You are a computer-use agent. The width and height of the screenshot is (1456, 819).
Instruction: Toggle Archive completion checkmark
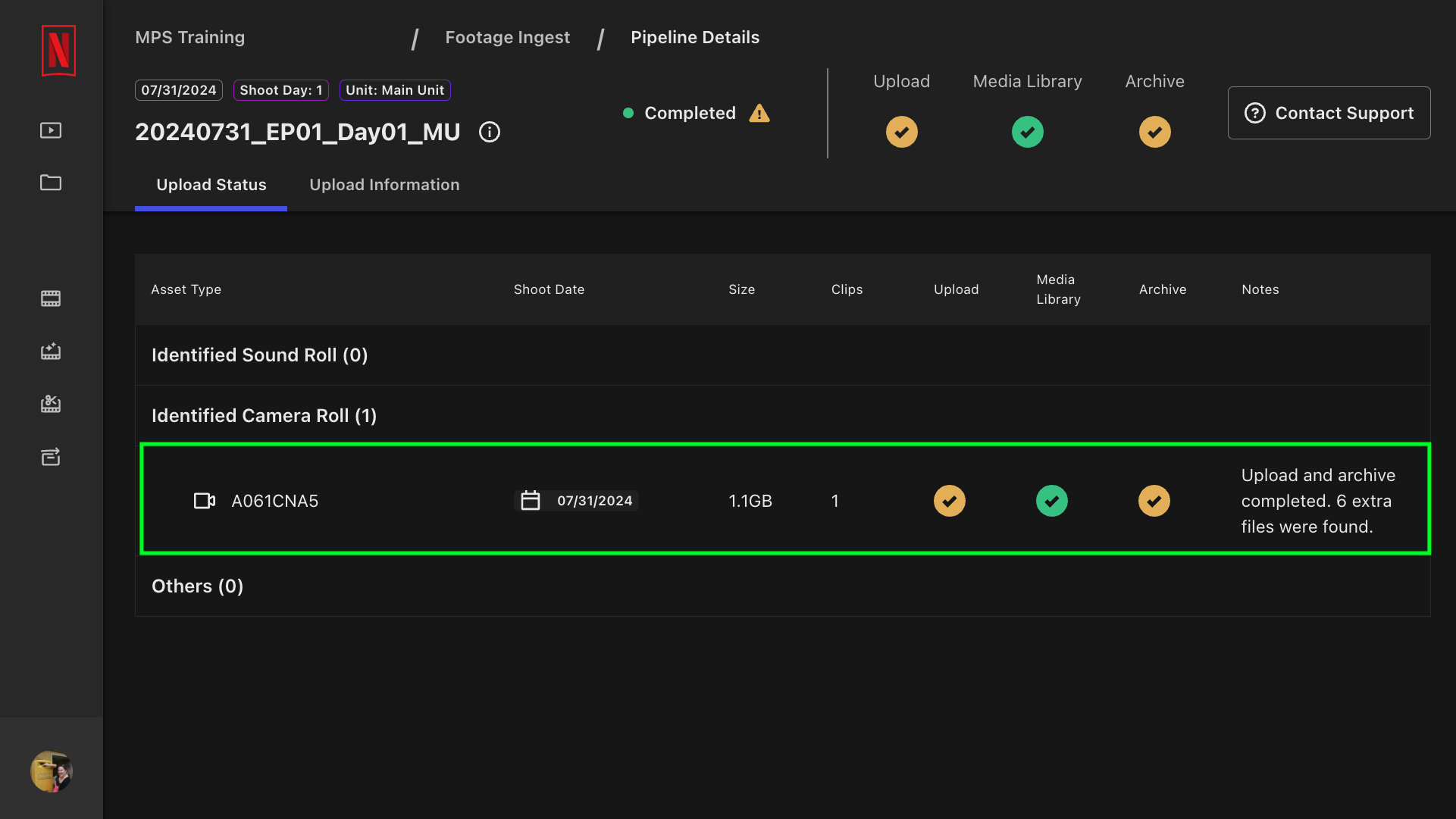tap(1155, 500)
